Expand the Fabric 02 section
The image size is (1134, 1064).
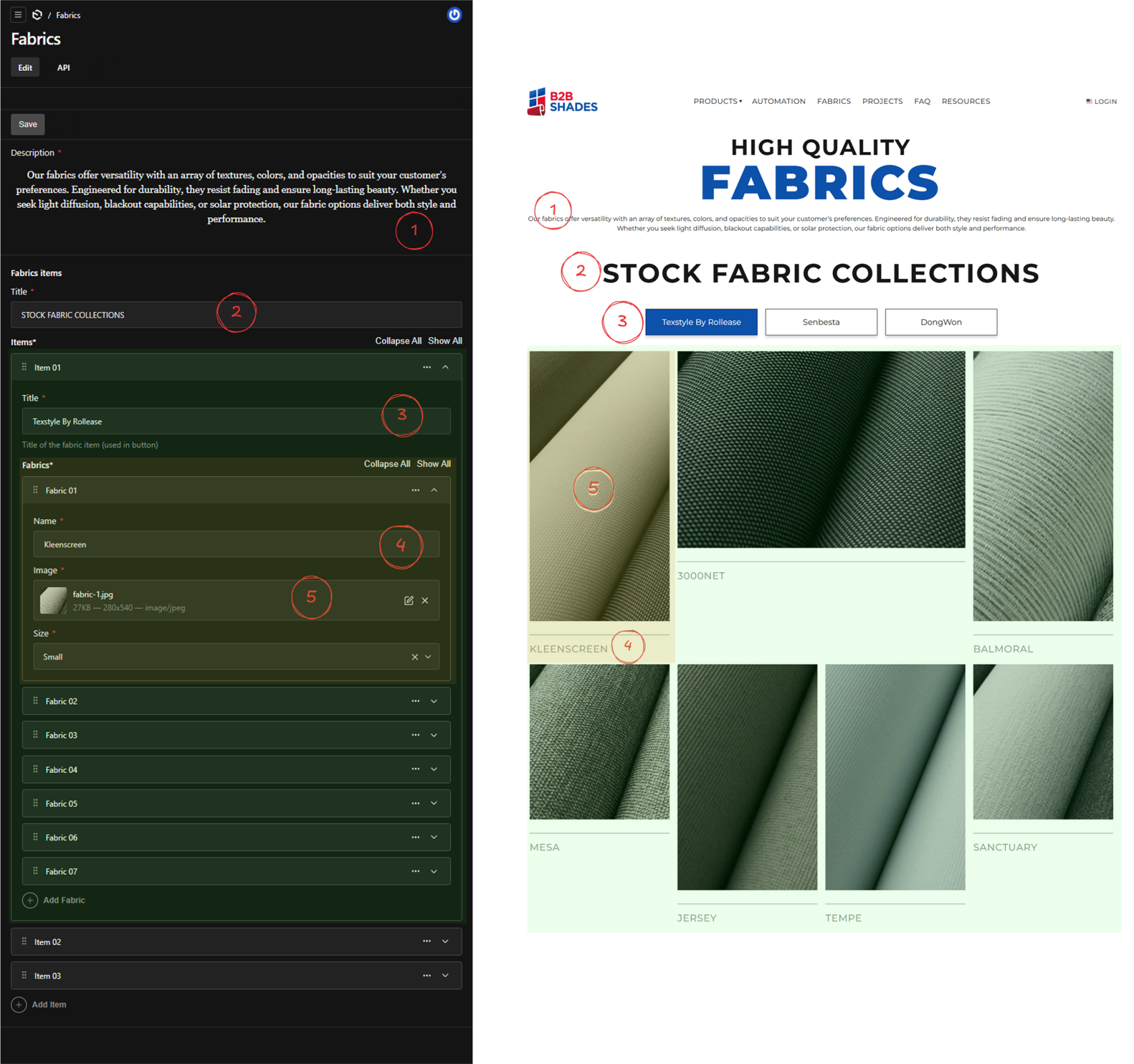(x=434, y=701)
